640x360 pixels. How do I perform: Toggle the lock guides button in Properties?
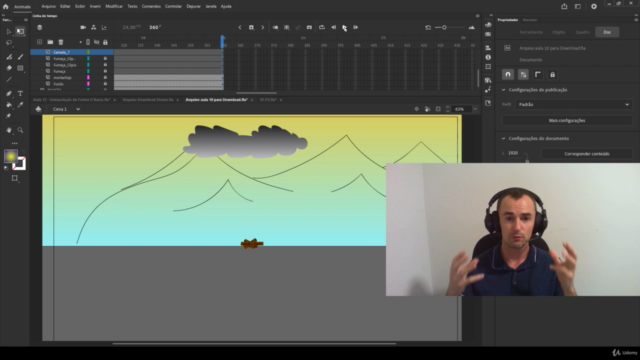[x=553, y=75]
